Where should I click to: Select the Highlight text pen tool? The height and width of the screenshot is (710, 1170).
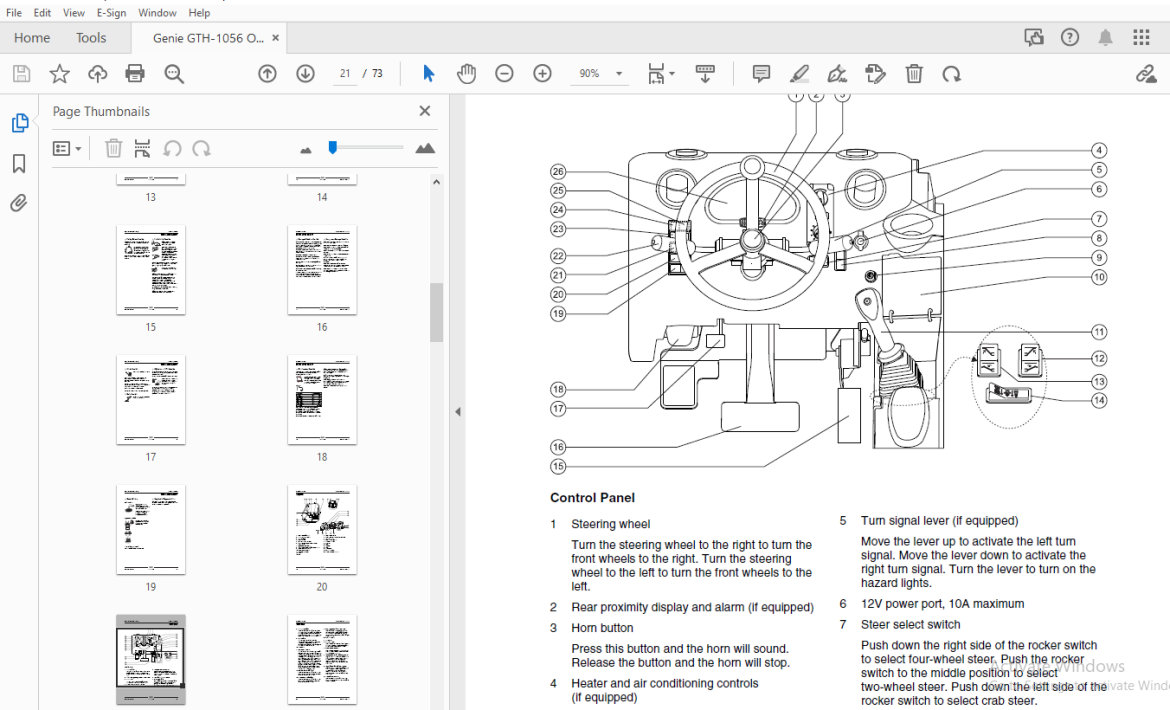click(x=799, y=73)
